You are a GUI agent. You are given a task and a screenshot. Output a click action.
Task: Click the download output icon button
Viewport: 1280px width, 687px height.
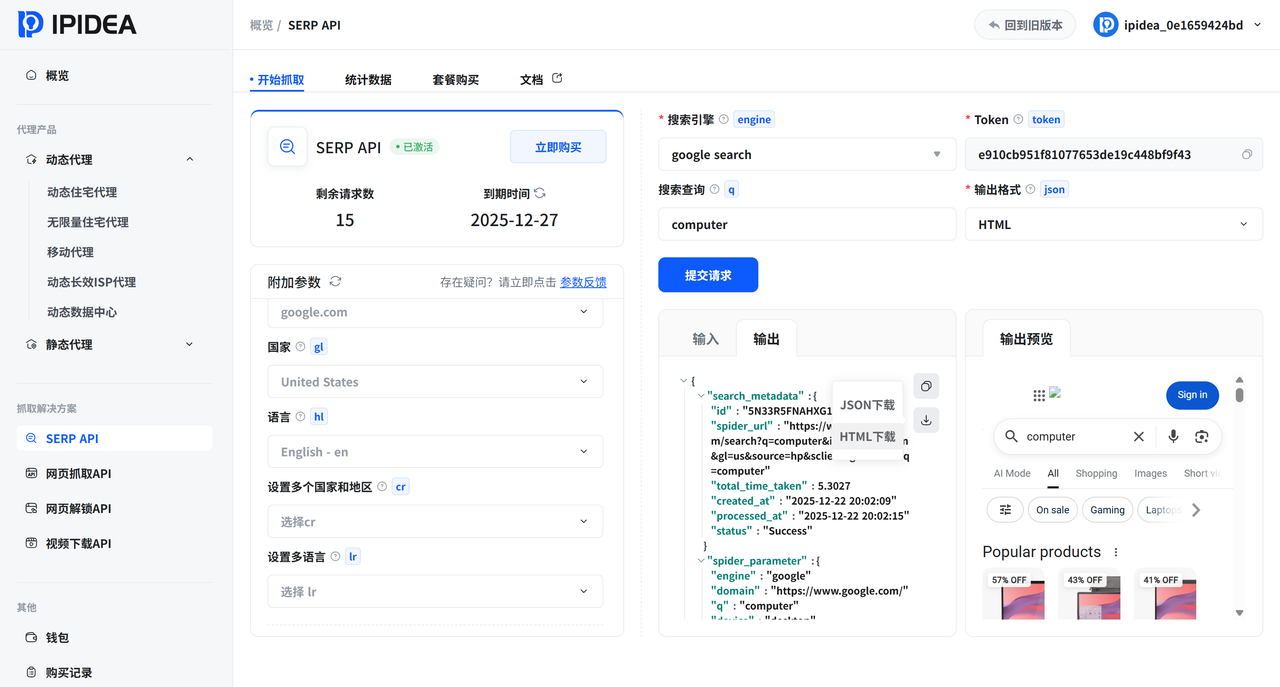pos(926,420)
